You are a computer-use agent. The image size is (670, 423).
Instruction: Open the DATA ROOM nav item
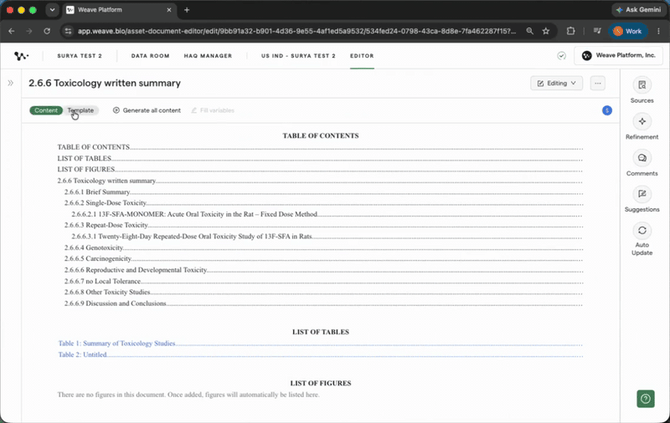coord(150,56)
